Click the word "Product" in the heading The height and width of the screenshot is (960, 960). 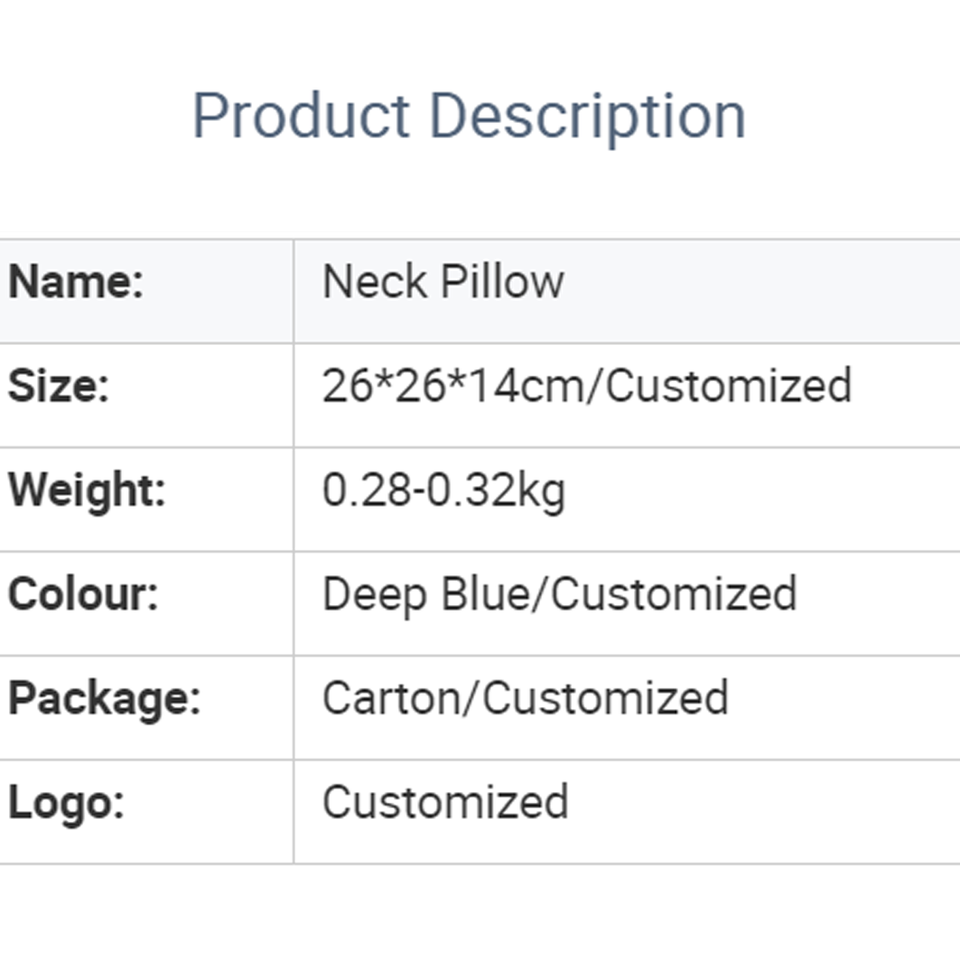(301, 116)
